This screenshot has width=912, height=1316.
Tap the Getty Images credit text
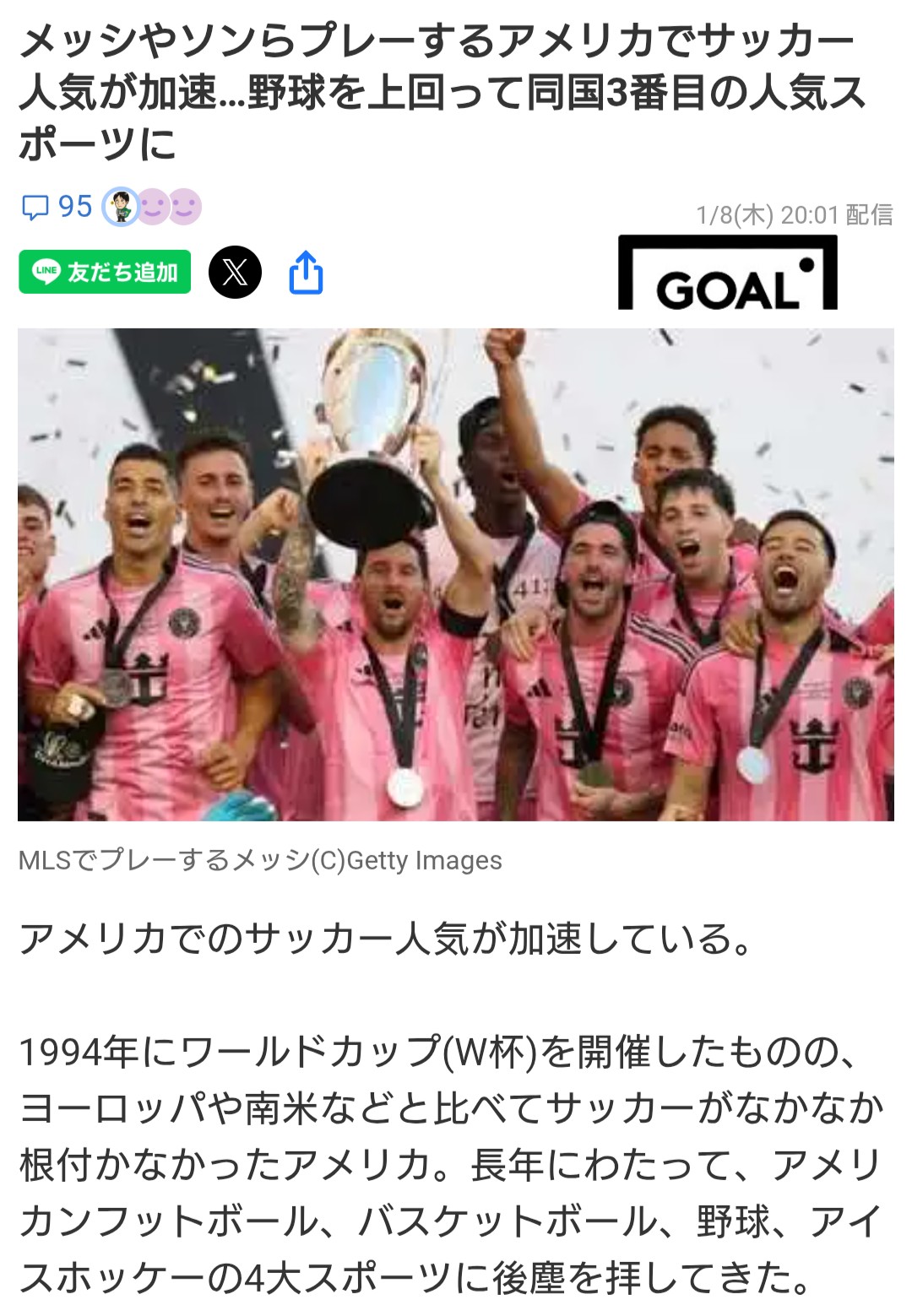click(x=424, y=860)
